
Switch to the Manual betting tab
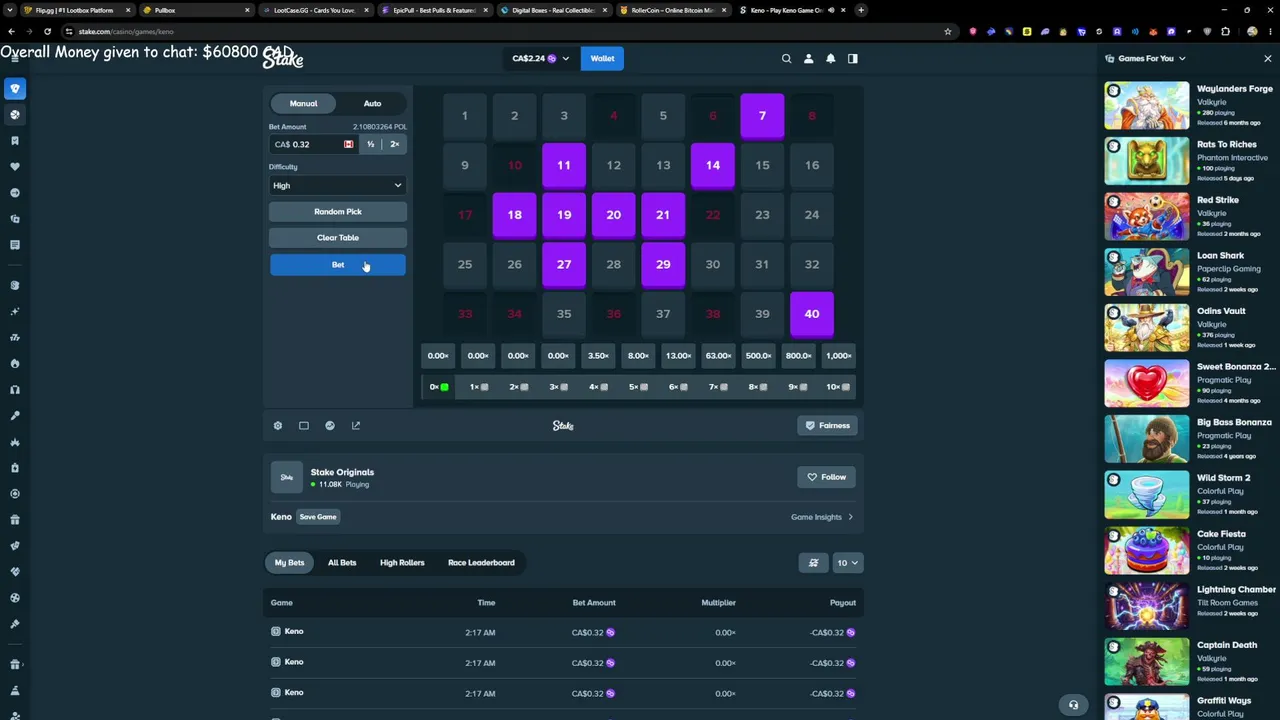click(x=303, y=103)
